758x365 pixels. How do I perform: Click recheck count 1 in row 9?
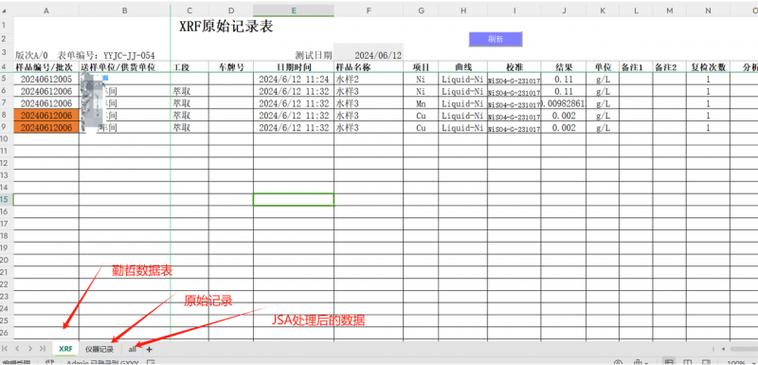708,128
